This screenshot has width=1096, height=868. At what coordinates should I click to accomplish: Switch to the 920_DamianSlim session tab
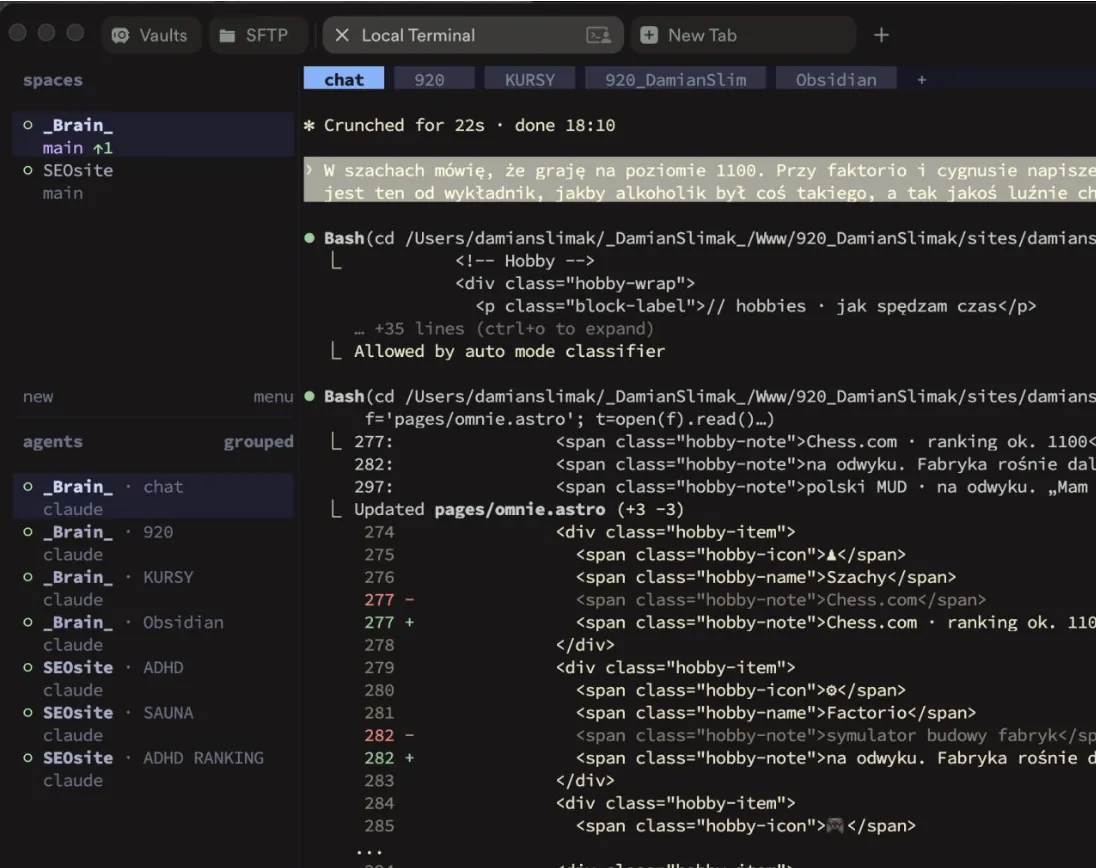pyautogui.click(x=675, y=79)
